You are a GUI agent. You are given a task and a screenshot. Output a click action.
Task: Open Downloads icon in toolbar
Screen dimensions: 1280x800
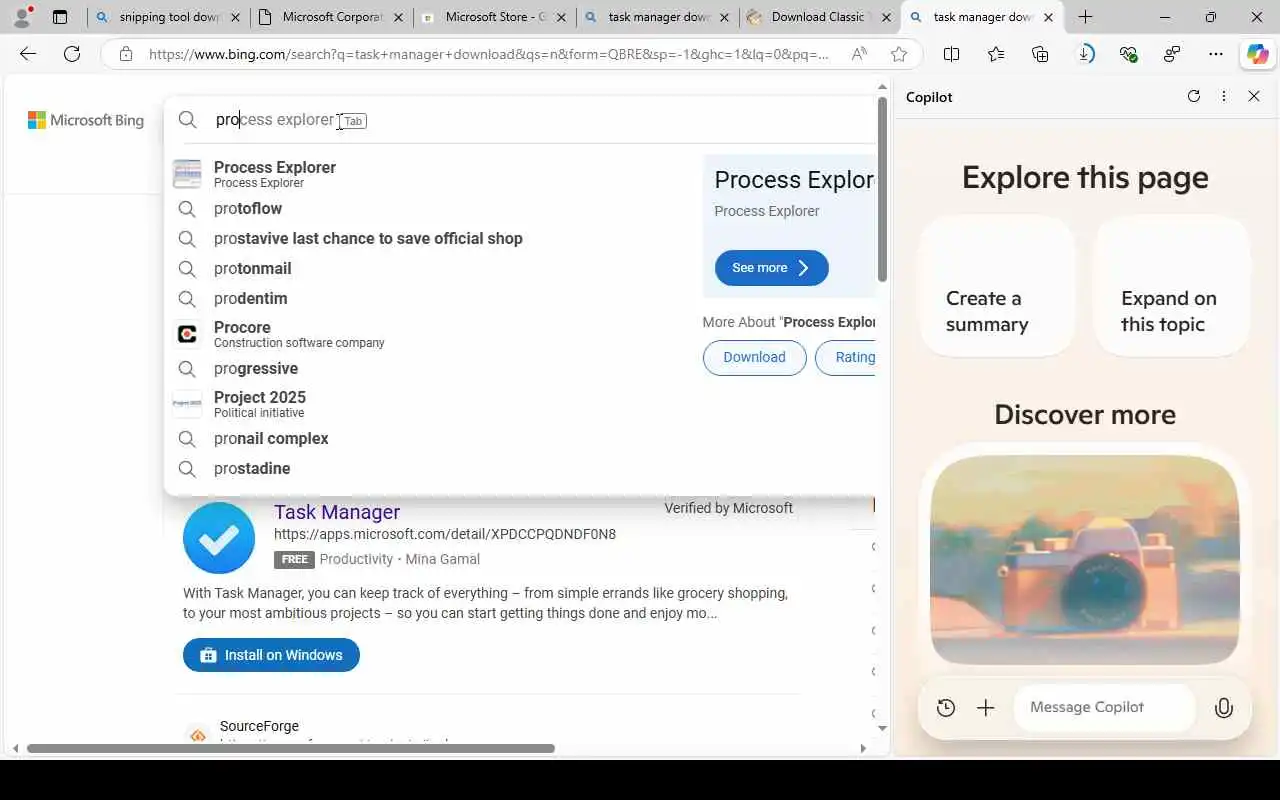tap(1085, 54)
